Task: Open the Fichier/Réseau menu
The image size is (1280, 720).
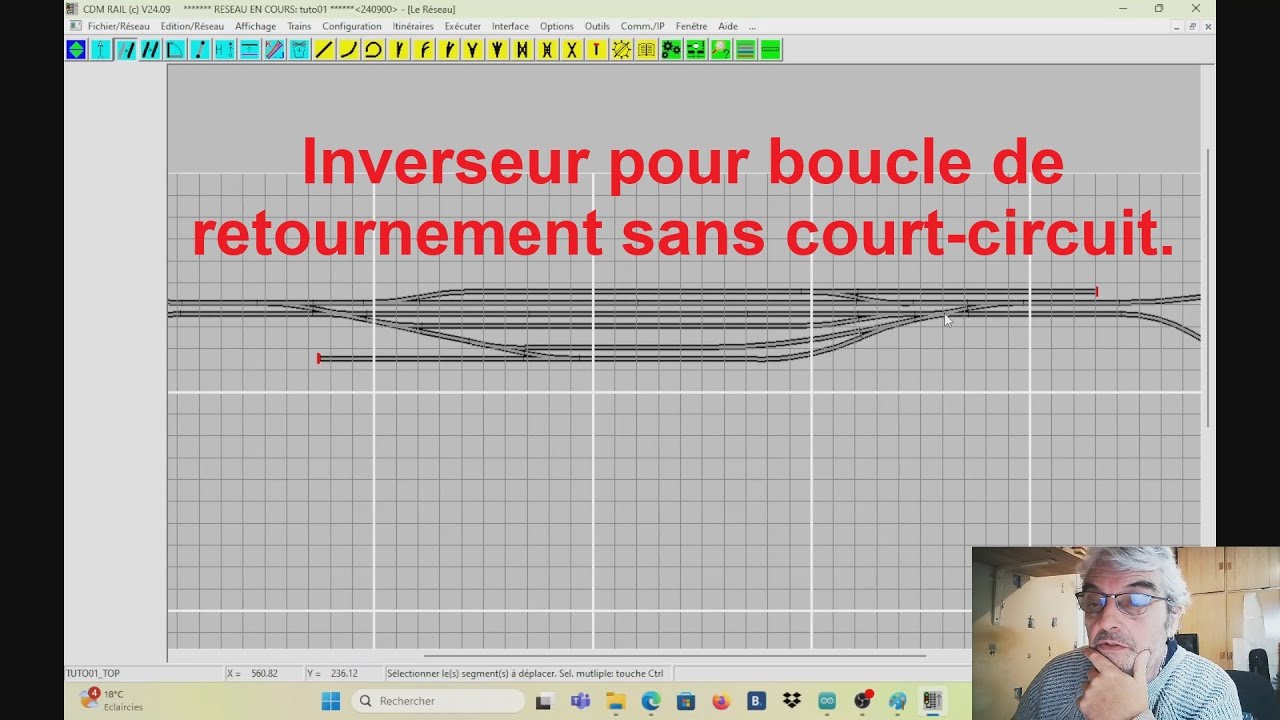Action: point(118,26)
